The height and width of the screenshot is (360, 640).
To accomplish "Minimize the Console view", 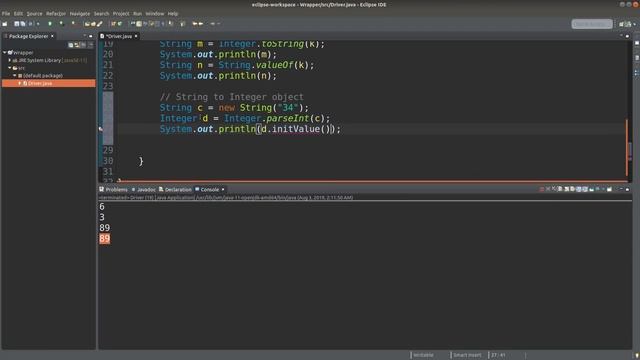I will click(x=621, y=189).
